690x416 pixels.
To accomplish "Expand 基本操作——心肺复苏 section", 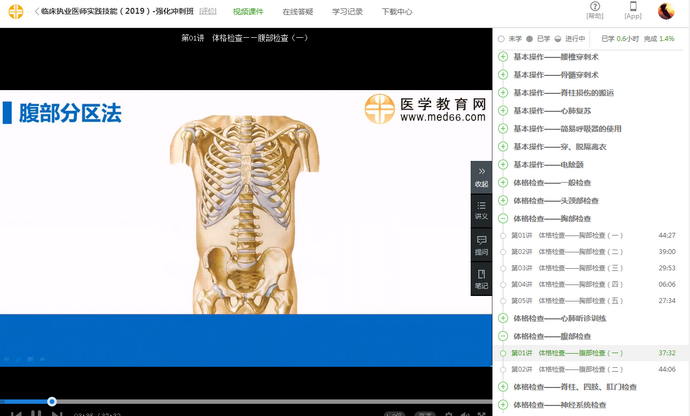I will (503, 110).
